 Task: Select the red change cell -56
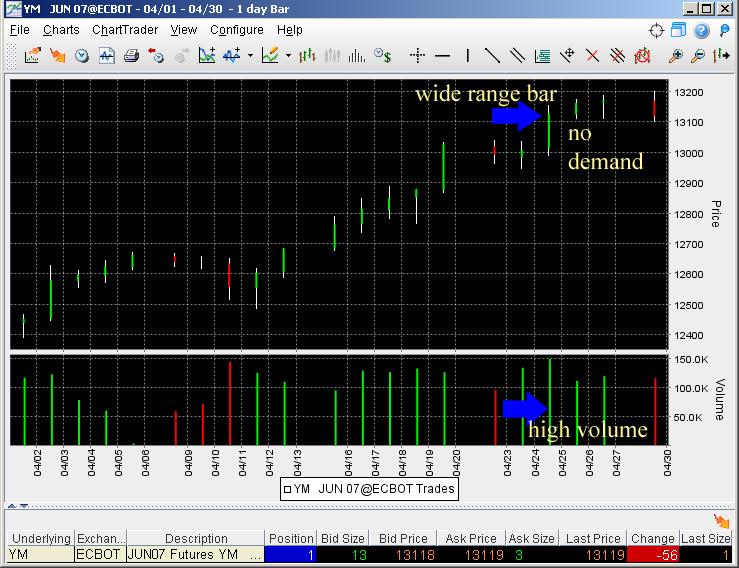(x=653, y=555)
